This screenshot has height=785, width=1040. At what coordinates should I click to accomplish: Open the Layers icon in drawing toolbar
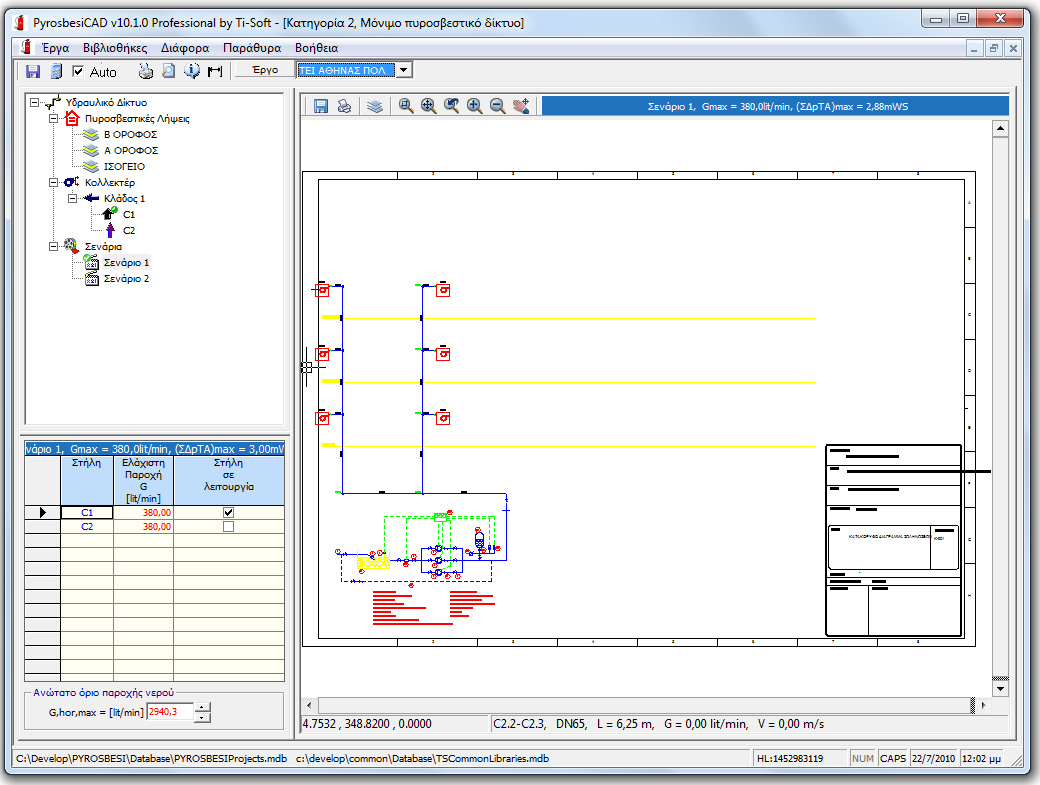[375, 106]
